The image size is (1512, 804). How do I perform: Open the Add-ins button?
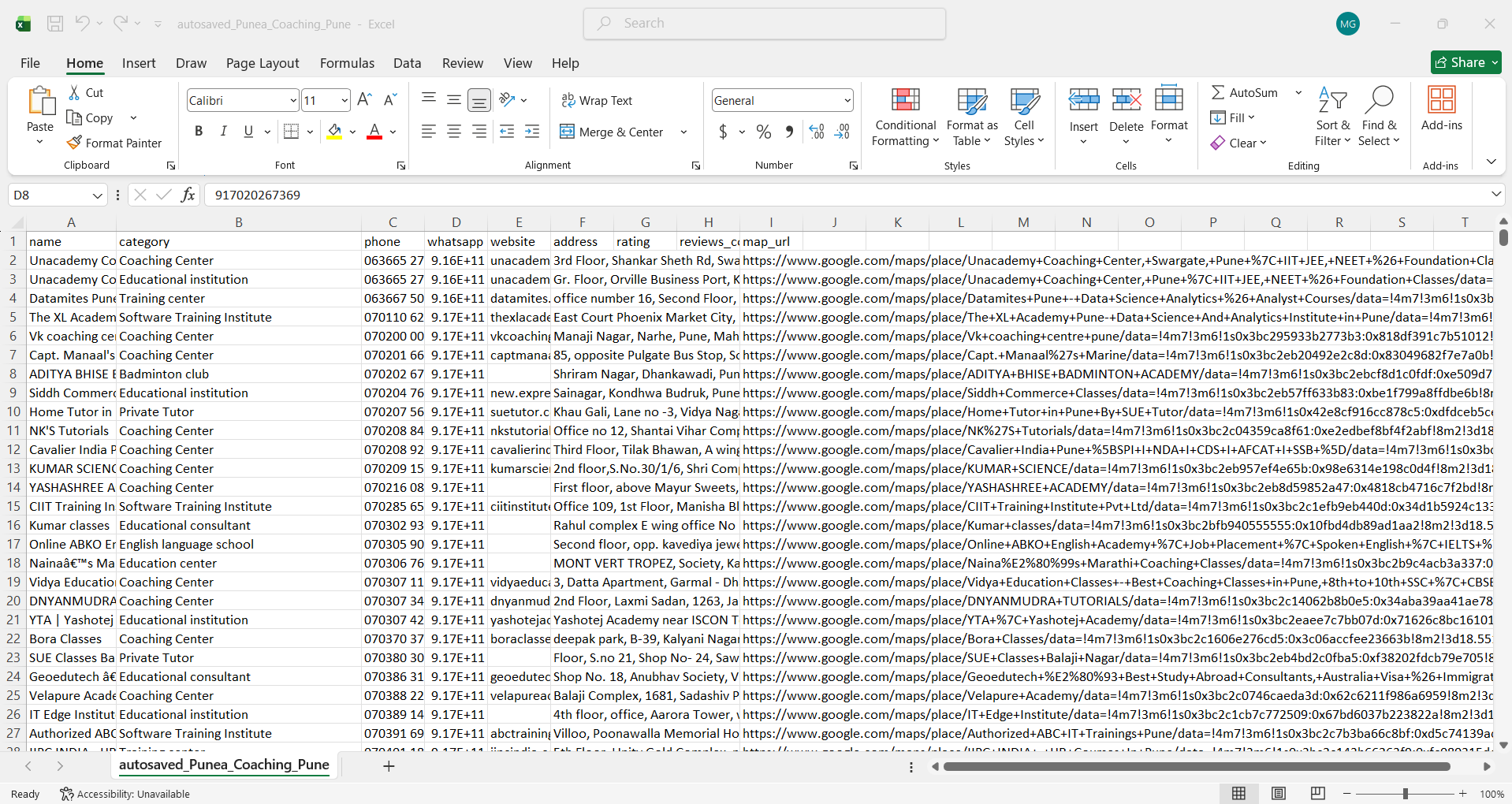pos(1442,109)
